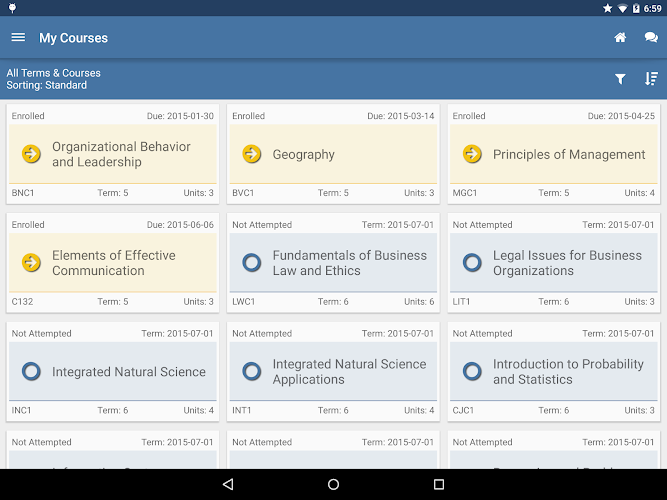The image size is (667, 500).
Task: Open Introduction to Probability and Statistics
Action: 568,372
